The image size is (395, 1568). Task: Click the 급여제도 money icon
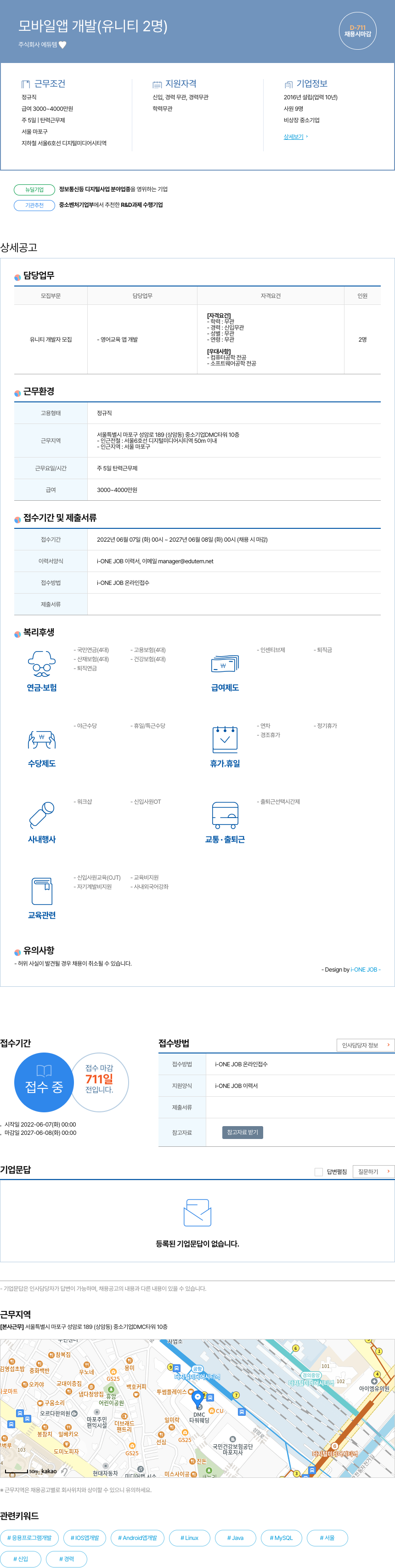click(225, 664)
